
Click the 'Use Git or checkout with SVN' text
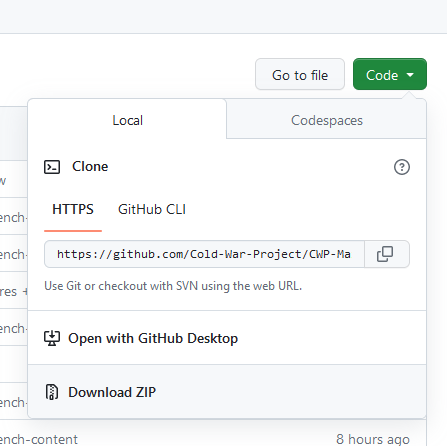173,286
